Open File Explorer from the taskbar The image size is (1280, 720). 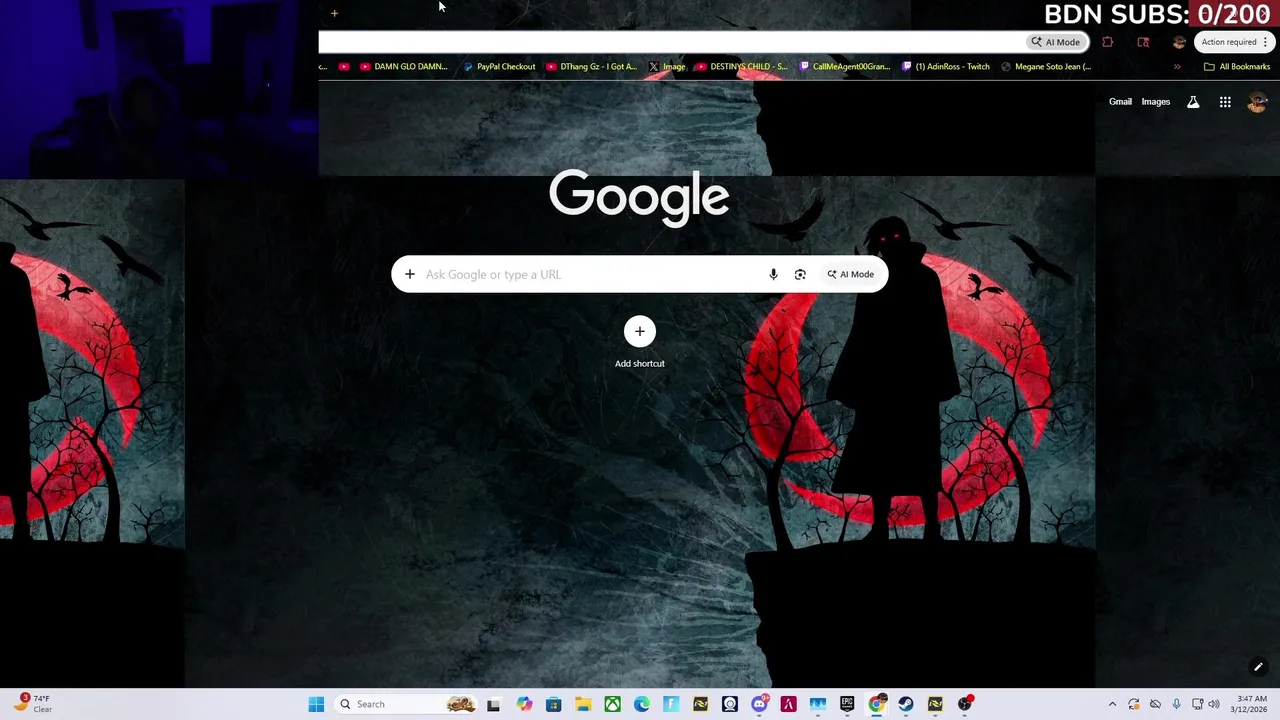coord(583,704)
